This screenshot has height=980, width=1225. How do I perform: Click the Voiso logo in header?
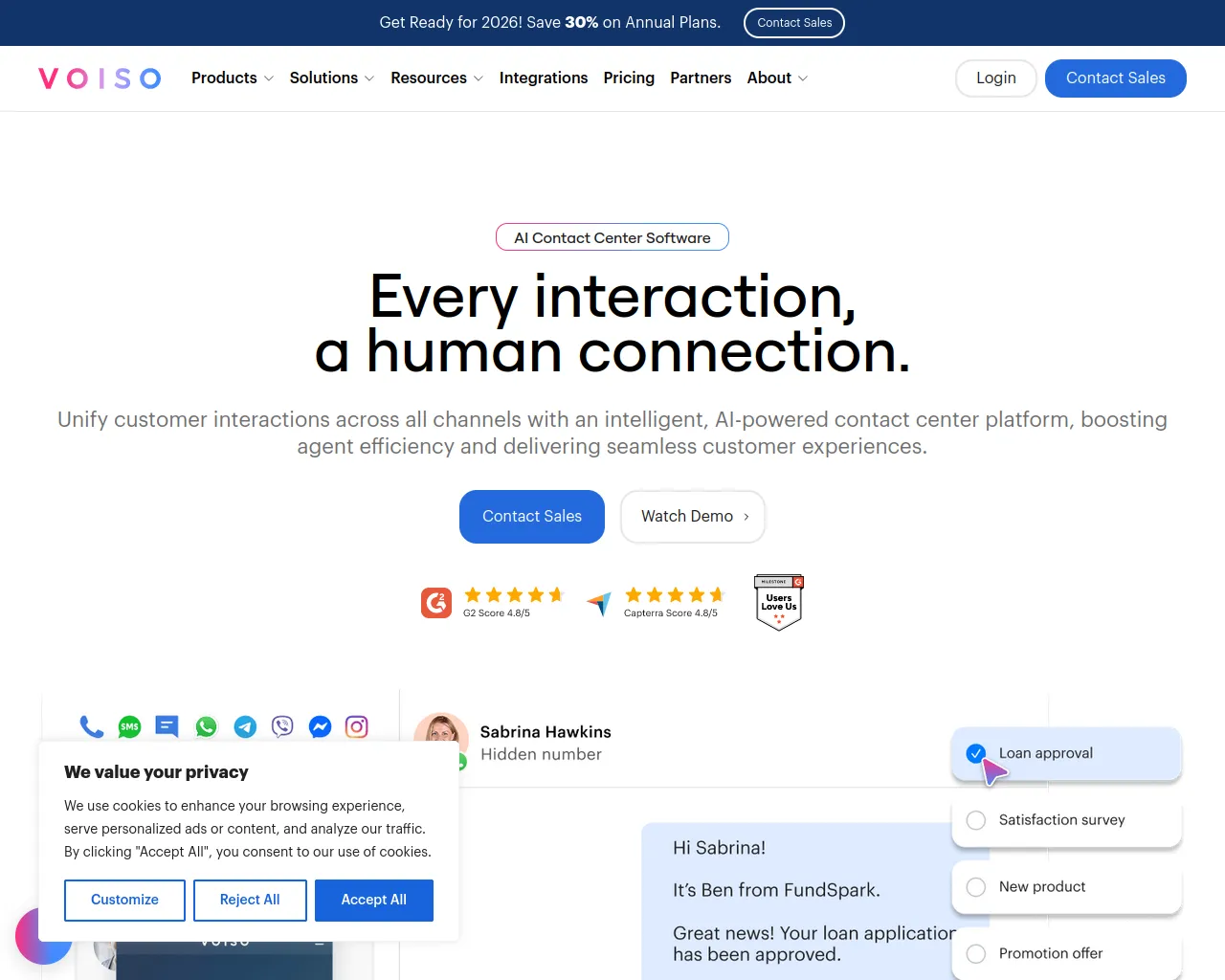coord(100,78)
